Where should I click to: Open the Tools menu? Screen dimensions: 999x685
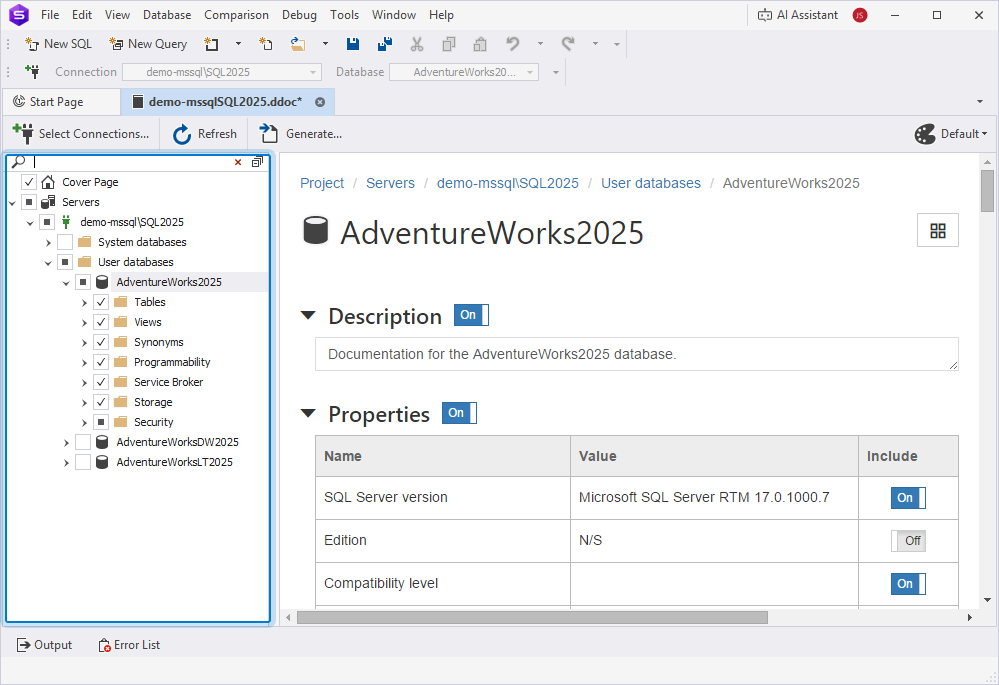pos(344,15)
